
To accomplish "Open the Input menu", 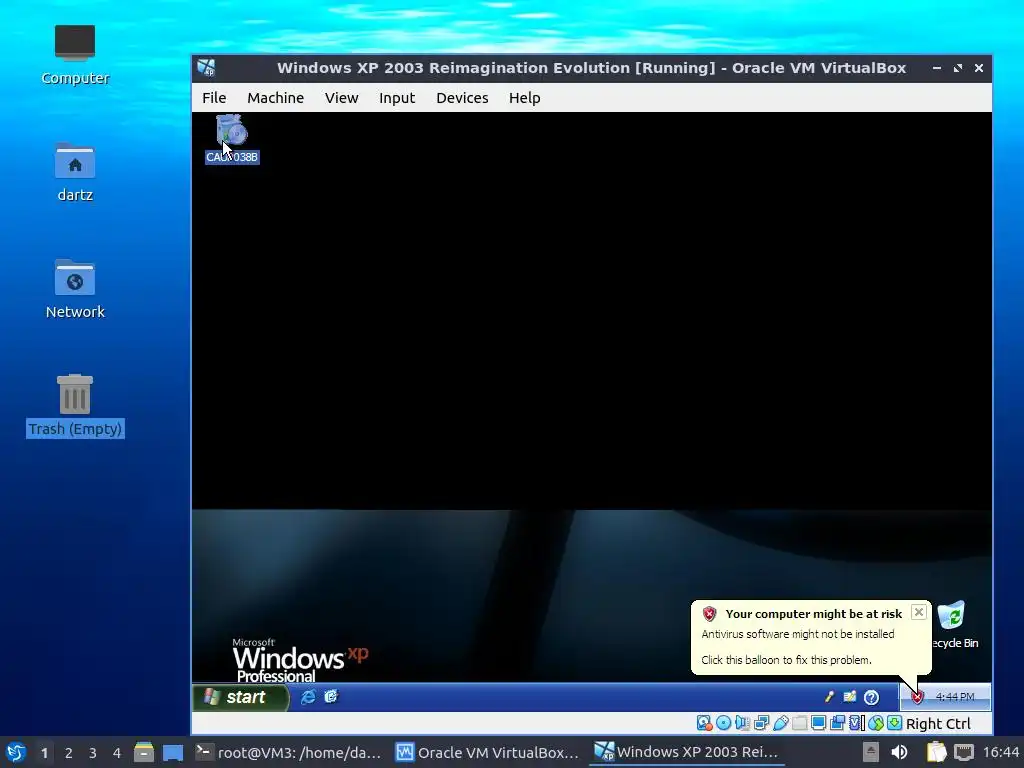I will [x=396, y=98].
